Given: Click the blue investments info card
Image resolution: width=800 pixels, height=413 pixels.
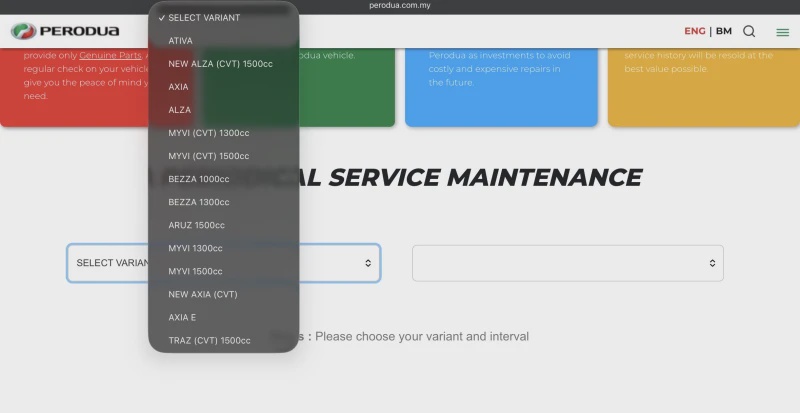Looking at the screenshot, I should pos(501,87).
